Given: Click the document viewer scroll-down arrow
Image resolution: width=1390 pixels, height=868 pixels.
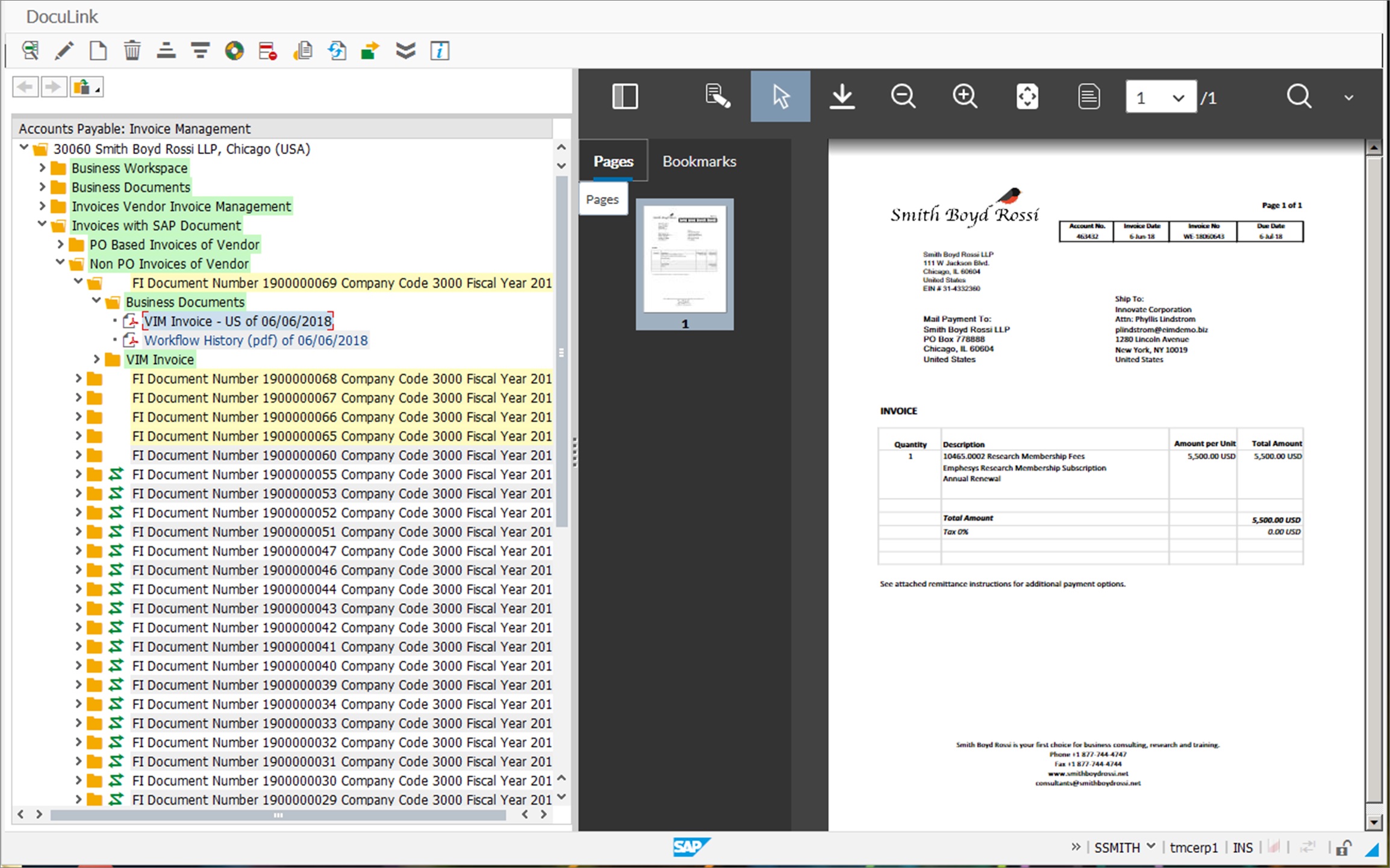Looking at the screenshot, I should click(x=1374, y=822).
